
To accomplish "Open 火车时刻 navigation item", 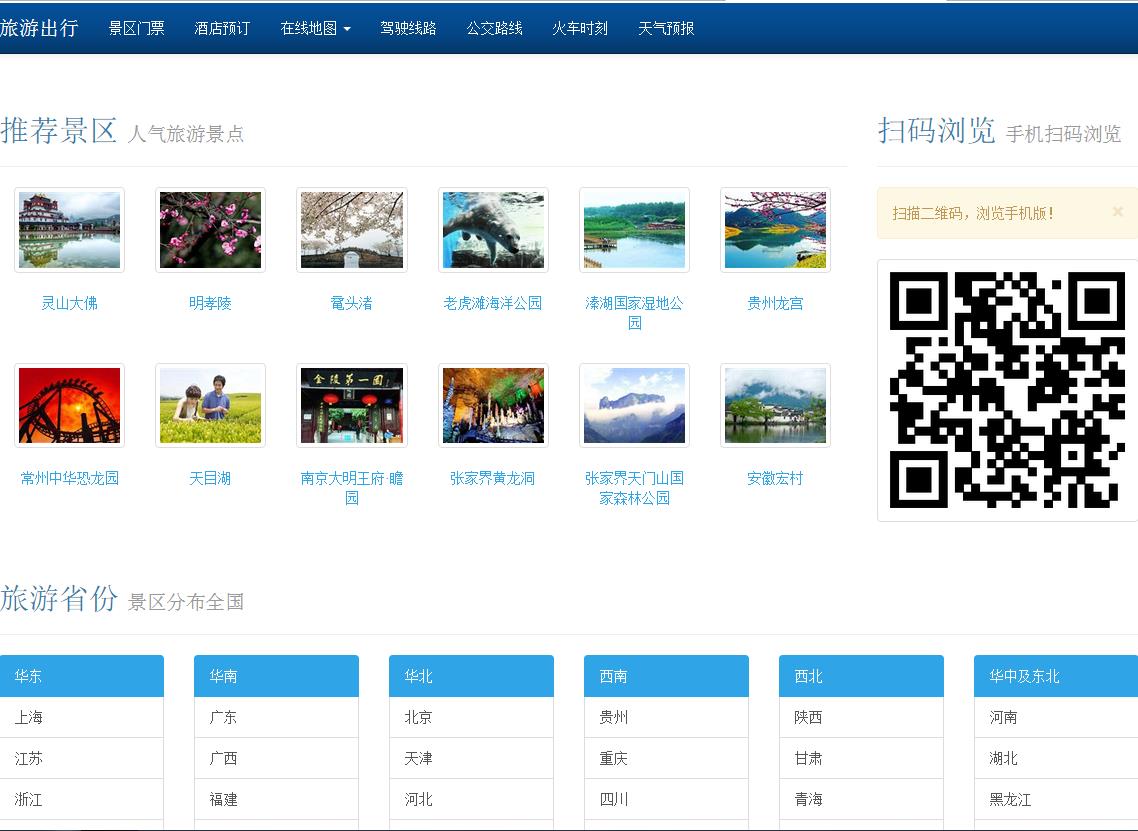I will pos(580,28).
